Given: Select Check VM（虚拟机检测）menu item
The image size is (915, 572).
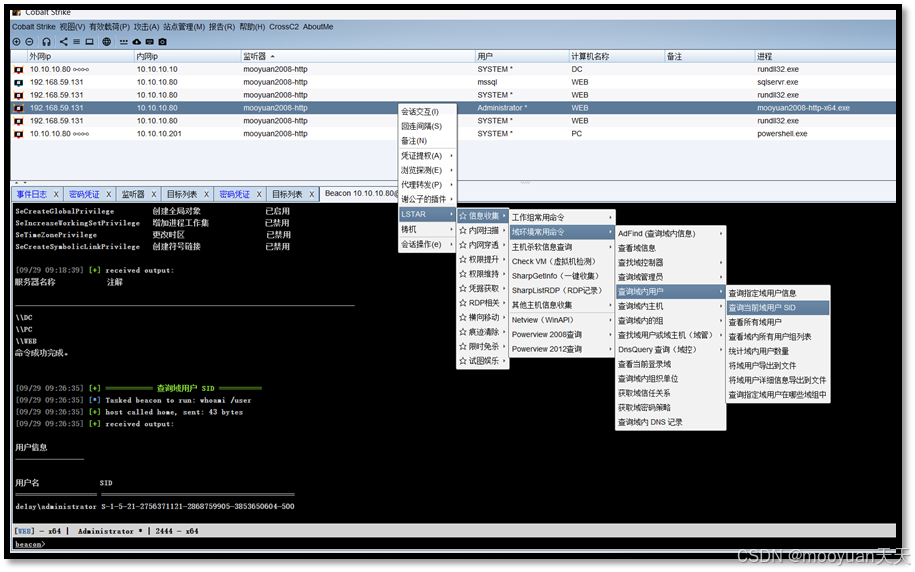Looking at the screenshot, I should click(x=562, y=261).
